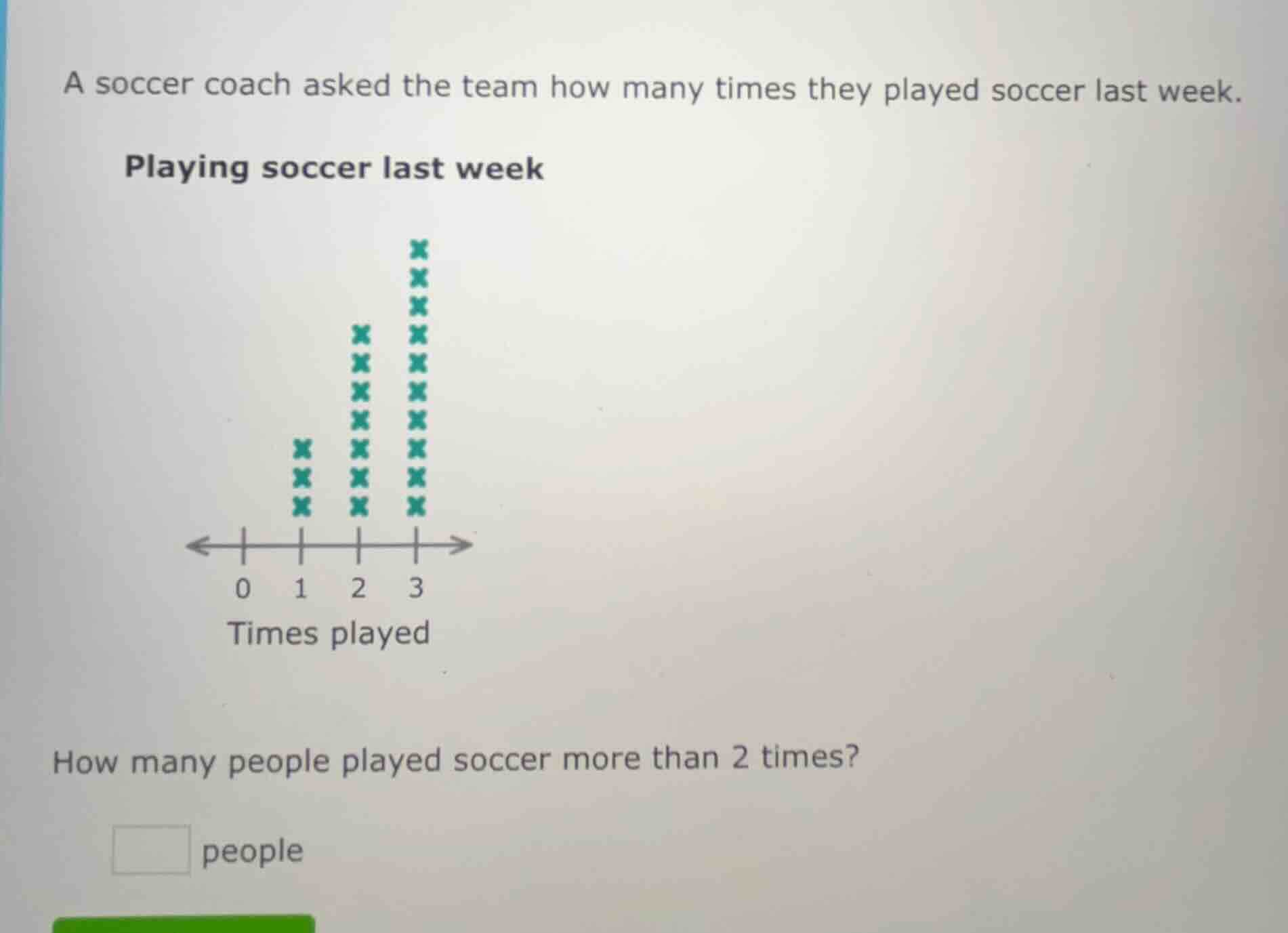
Task: Click the word 'people' next to the box
Action: [251, 850]
